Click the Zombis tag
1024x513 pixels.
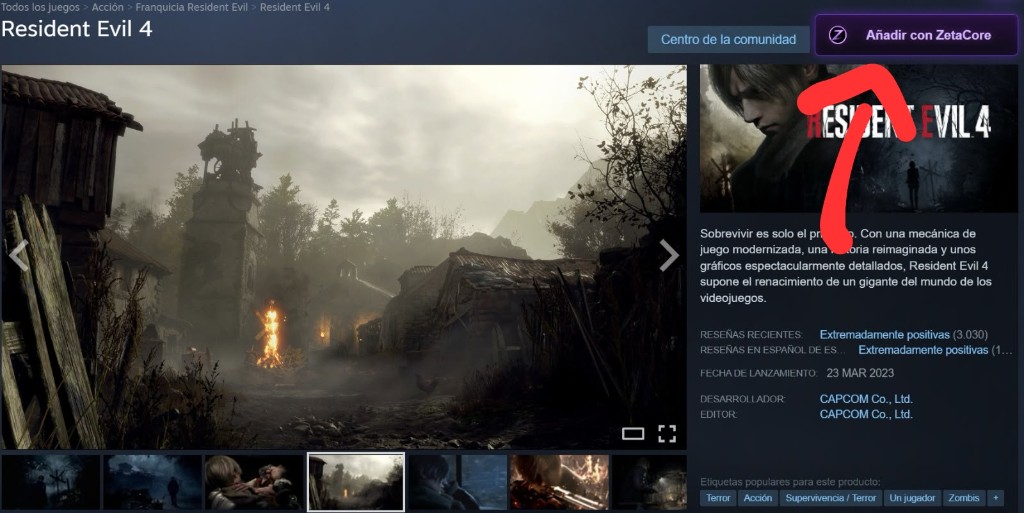(x=964, y=498)
